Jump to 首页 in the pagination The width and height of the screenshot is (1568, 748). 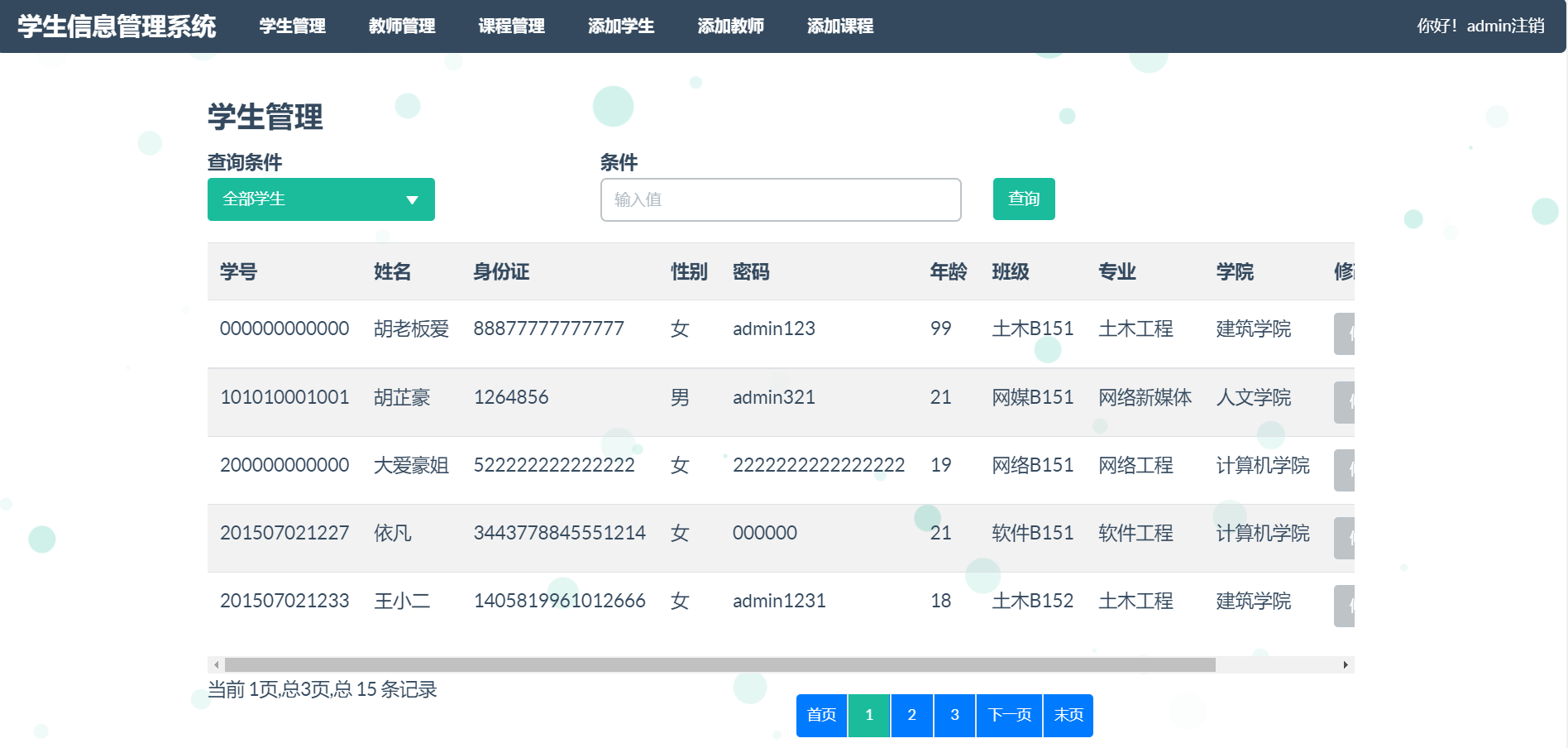click(821, 715)
